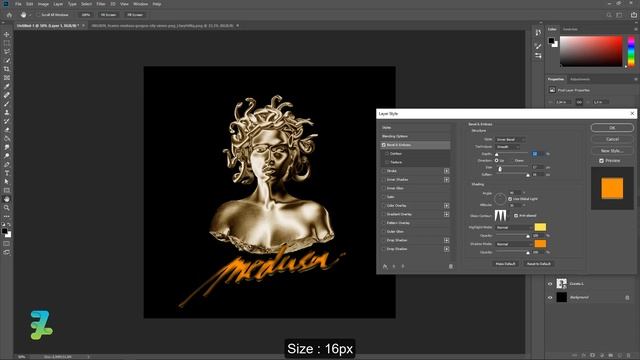The image size is (640, 360).
Task: Open the Layer menu
Action: 58,4
